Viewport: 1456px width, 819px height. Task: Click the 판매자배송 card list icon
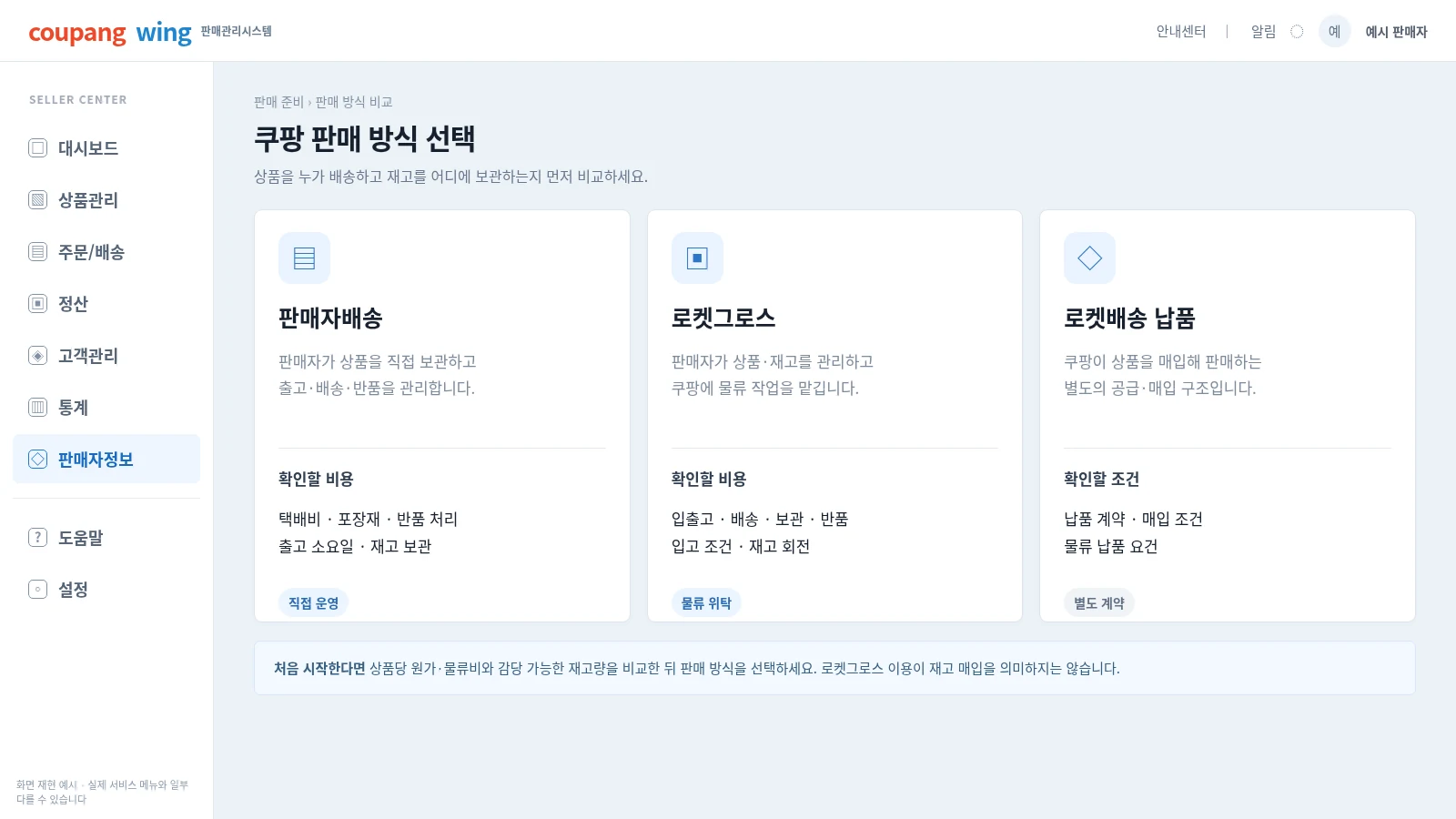[x=304, y=258]
